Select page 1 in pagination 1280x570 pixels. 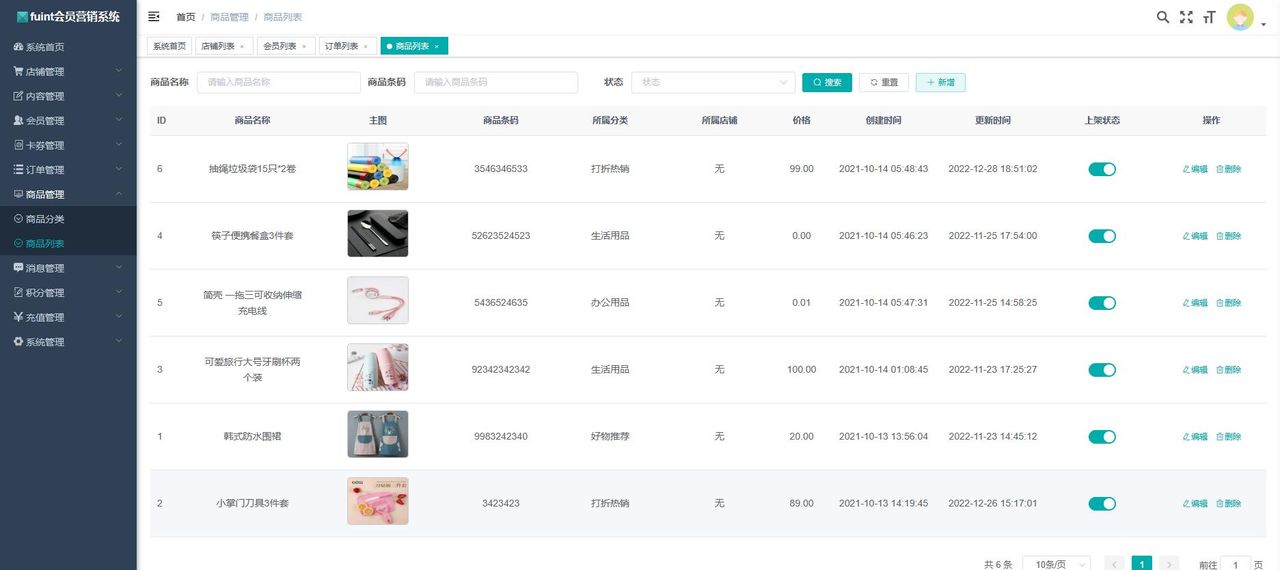1141,565
